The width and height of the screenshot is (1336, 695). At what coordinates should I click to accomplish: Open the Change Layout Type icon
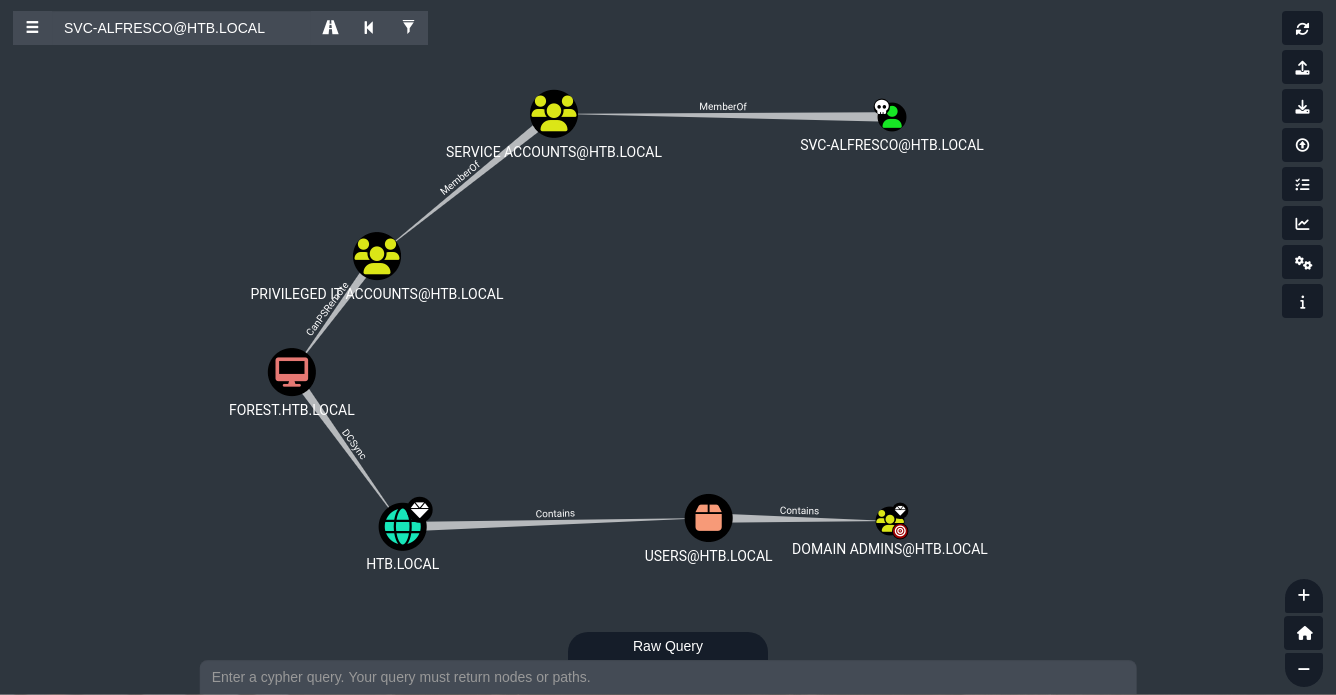pyautogui.click(x=1302, y=184)
